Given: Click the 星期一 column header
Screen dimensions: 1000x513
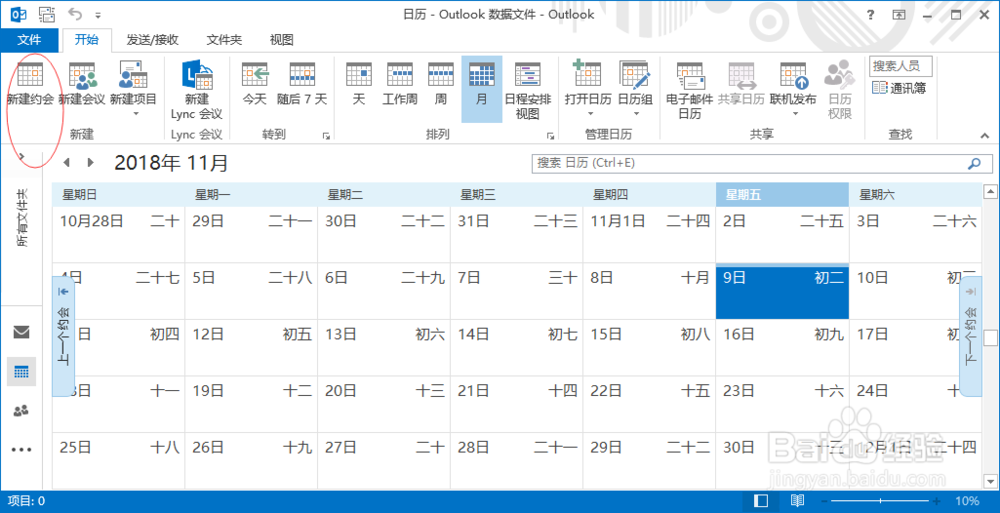Looking at the screenshot, I should [251, 195].
